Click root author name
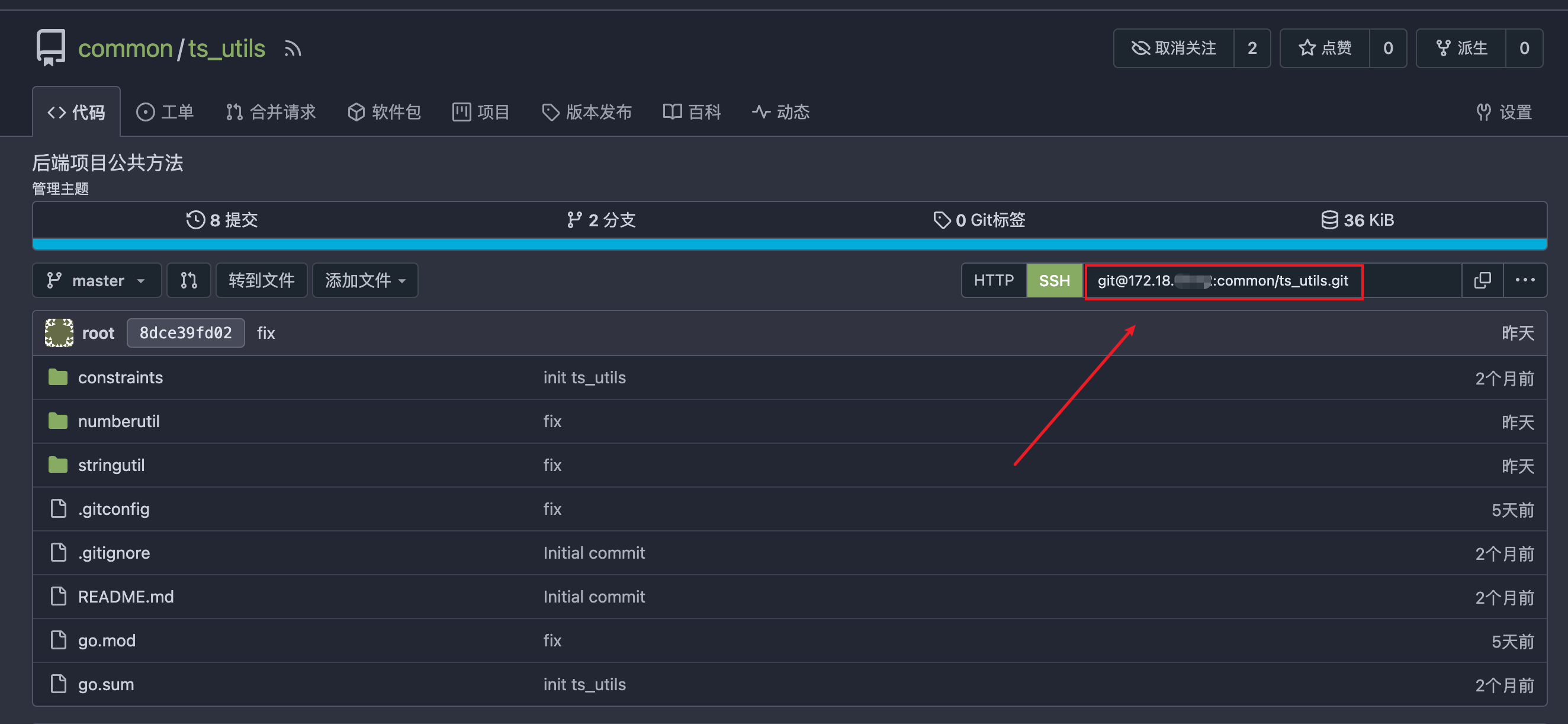 click(98, 333)
